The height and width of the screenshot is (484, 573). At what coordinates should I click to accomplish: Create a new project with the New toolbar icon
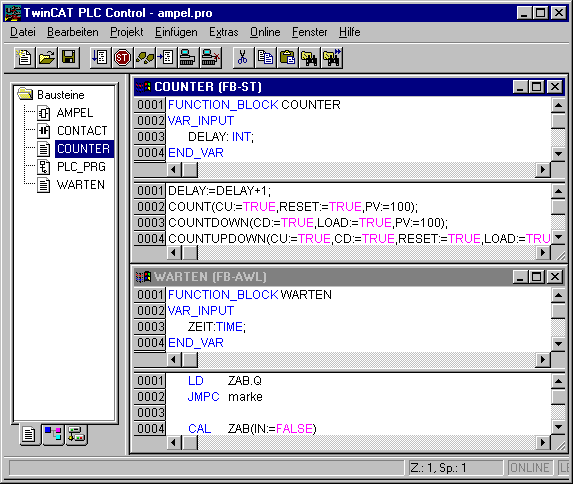pyautogui.click(x=24, y=58)
